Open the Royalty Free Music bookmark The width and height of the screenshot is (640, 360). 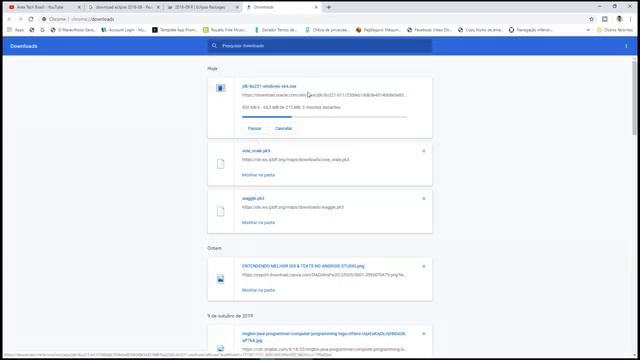click(x=225, y=30)
